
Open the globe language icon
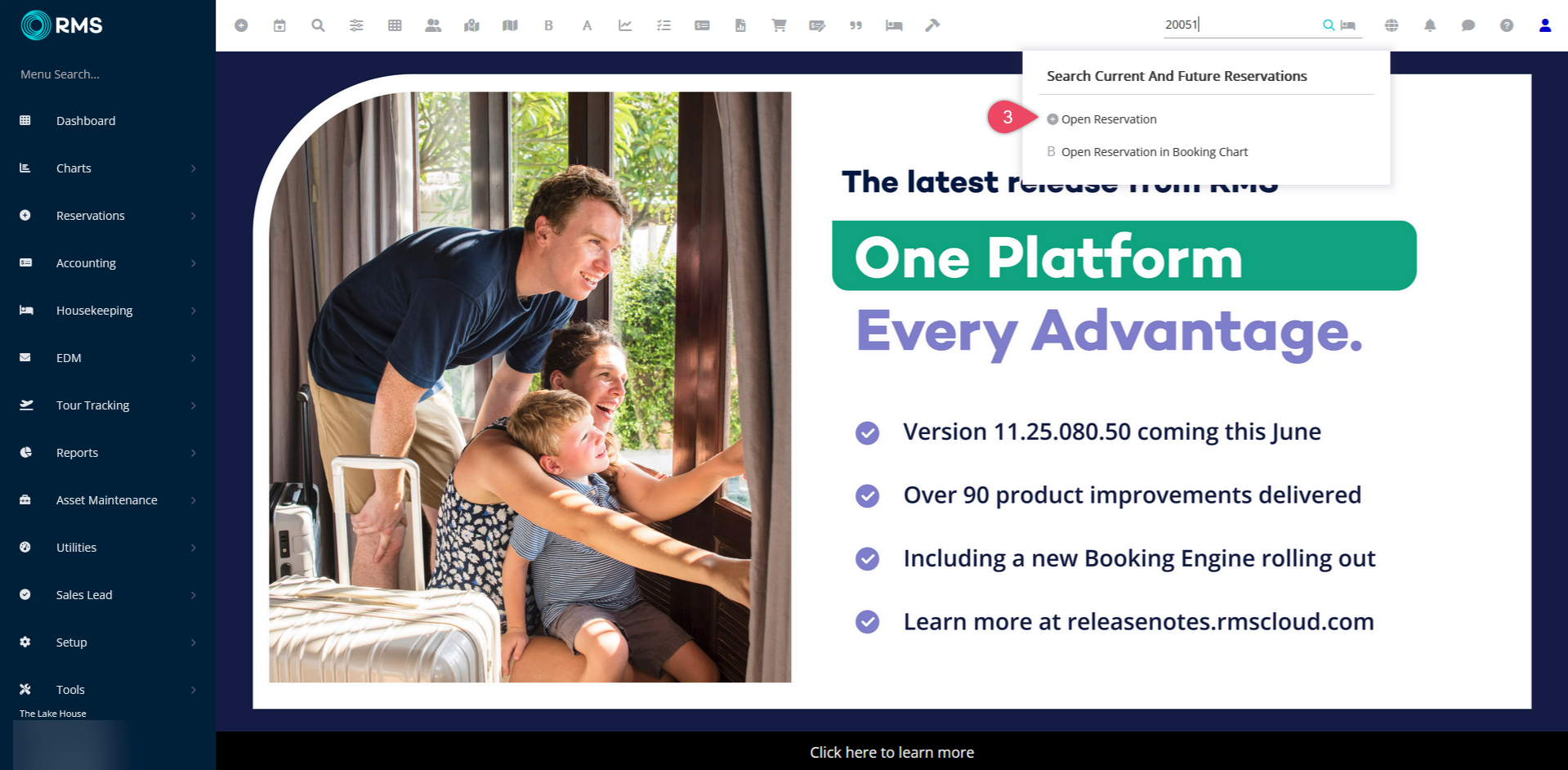(1392, 25)
